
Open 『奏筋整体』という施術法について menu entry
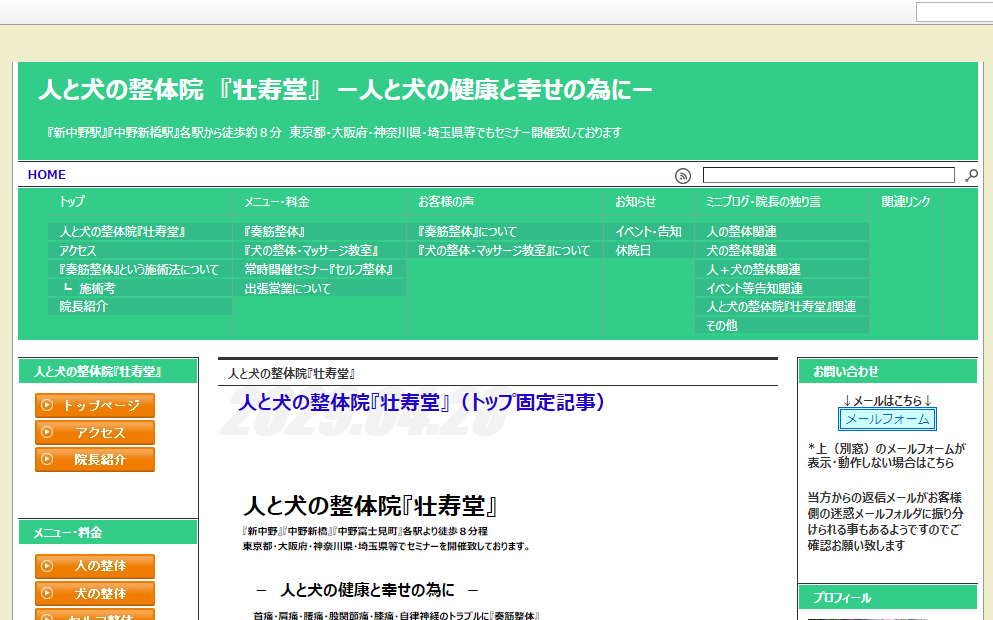pyautogui.click(x=140, y=270)
